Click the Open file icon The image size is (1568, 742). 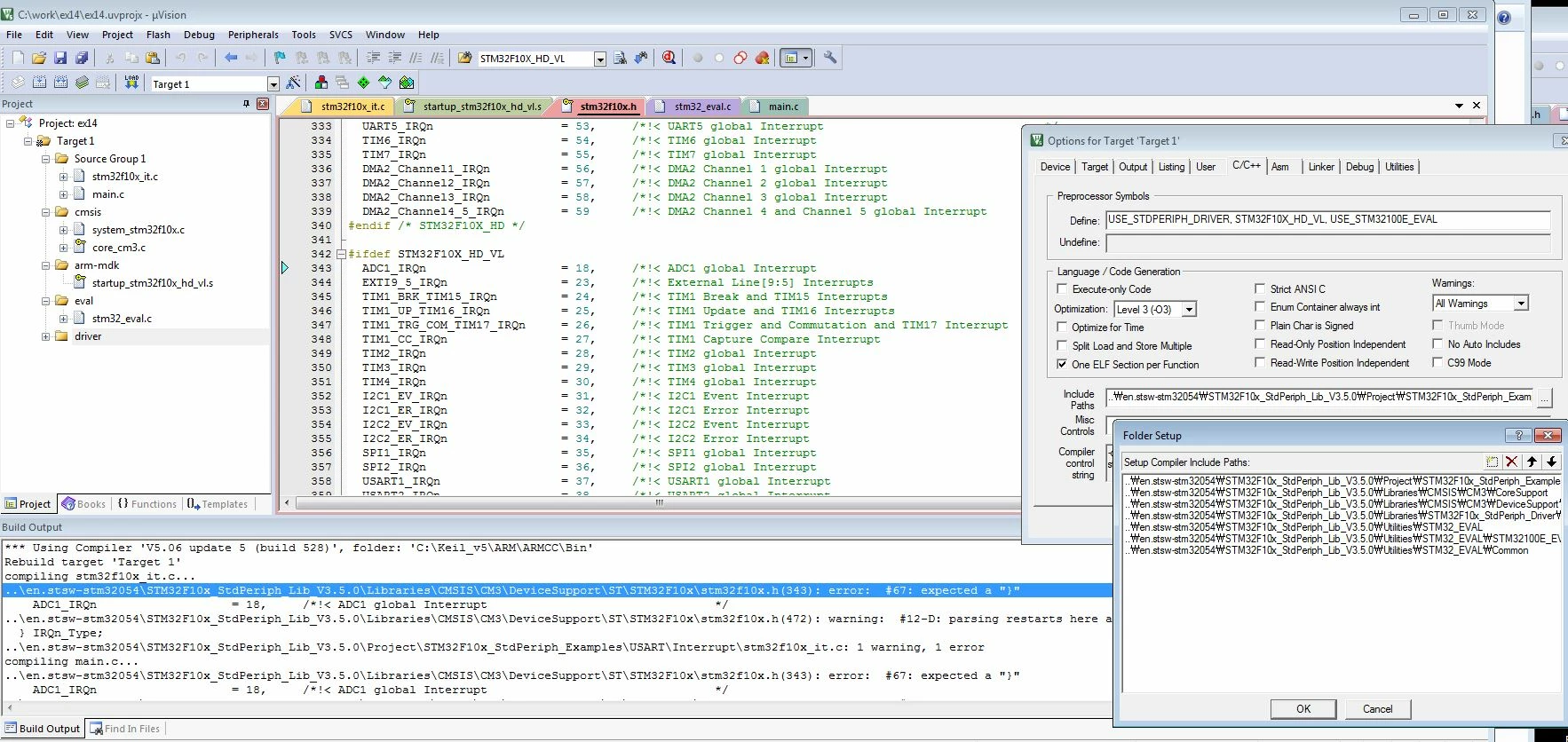pos(39,58)
